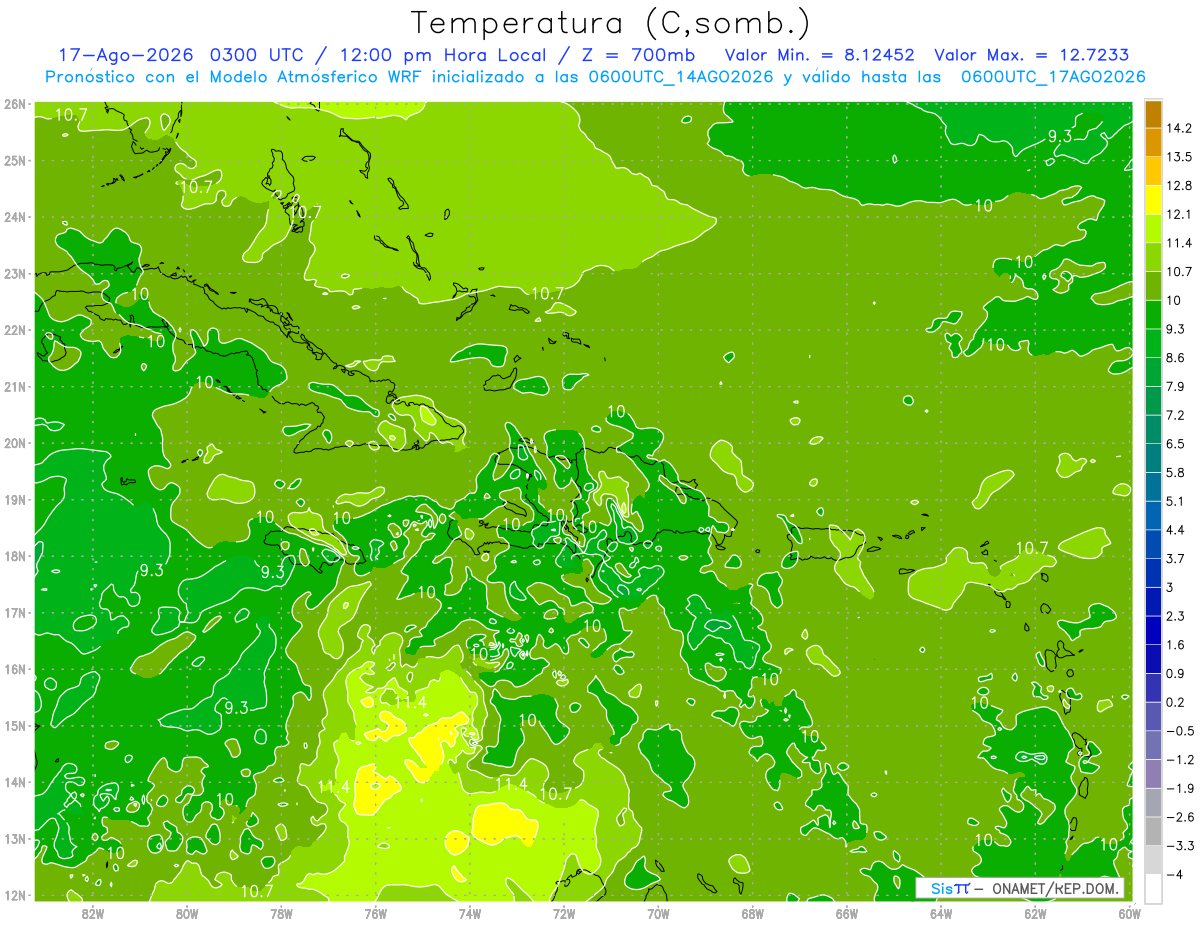The width and height of the screenshot is (1200, 927).
Task: Click the 25N latitude axis label
Action: click(x=14, y=160)
